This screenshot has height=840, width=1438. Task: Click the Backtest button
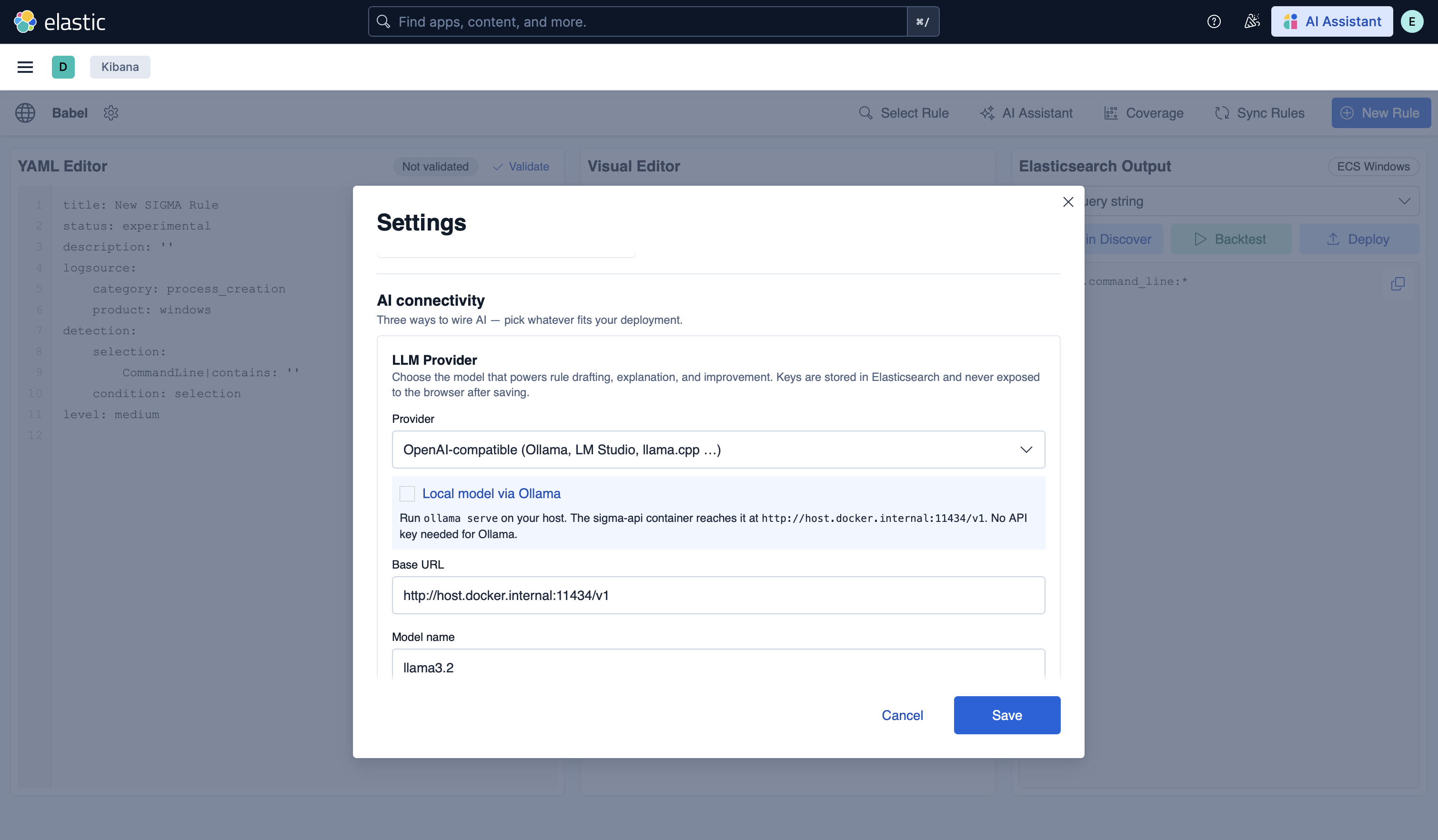pos(1231,239)
